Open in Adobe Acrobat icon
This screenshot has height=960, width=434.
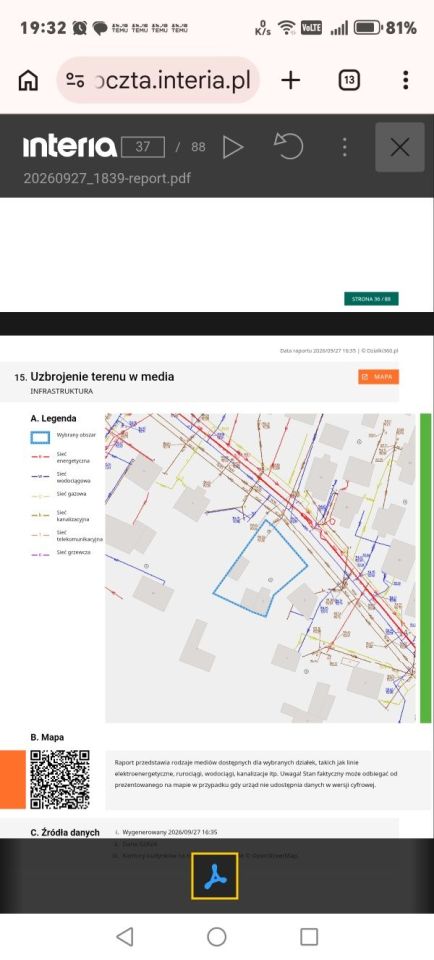(215, 876)
